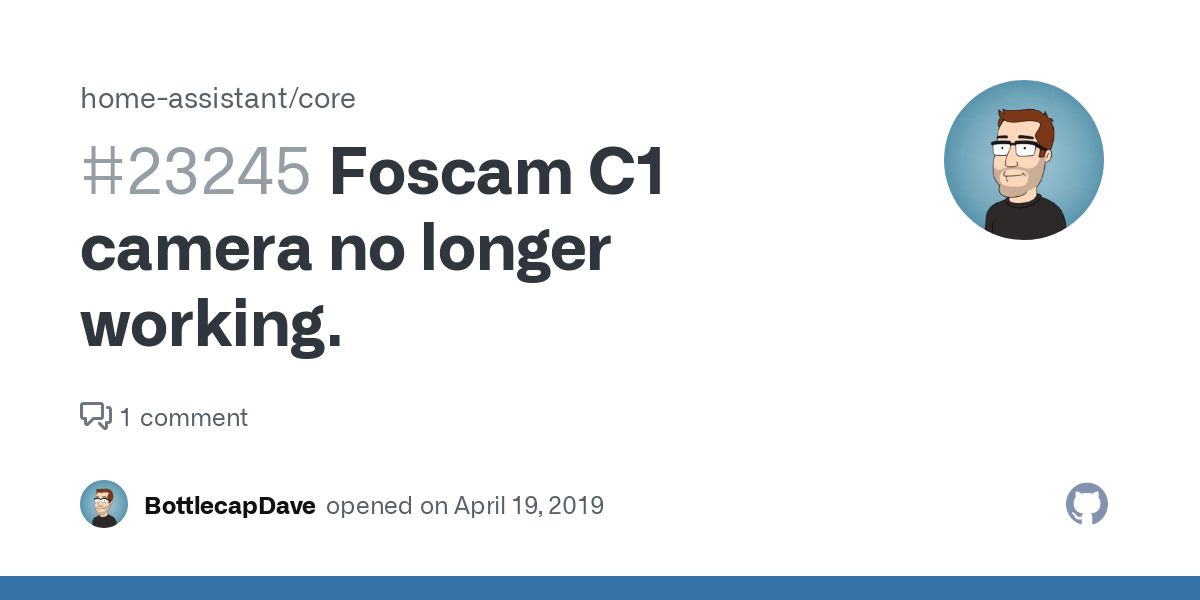1200x600 pixels.
Task: Open the BottlecapDave username link
Action: click(230, 505)
